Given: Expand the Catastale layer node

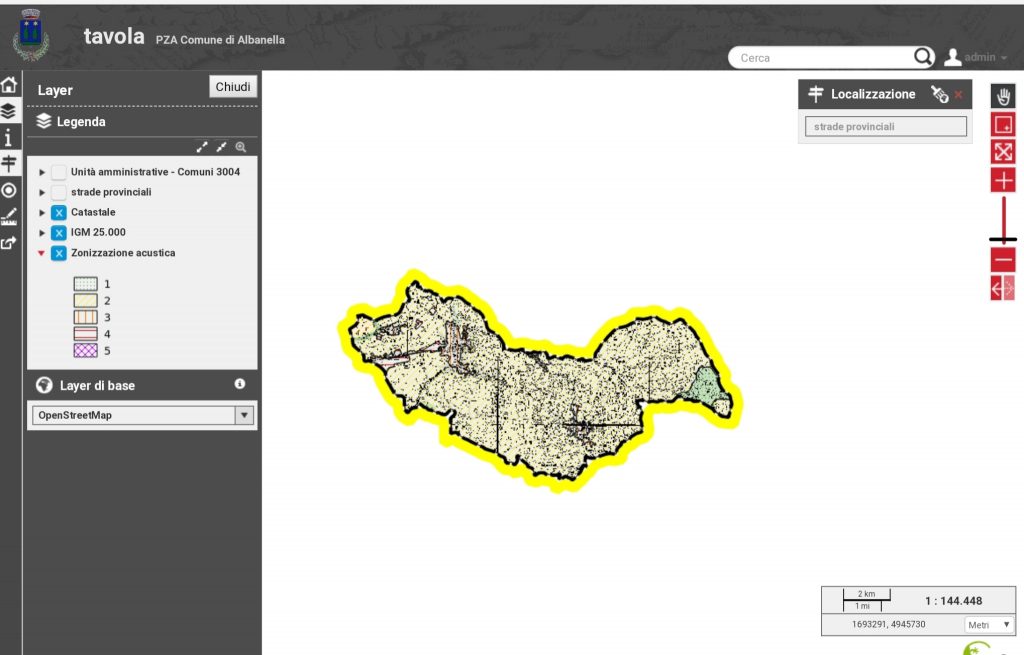Looking at the screenshot, I should tap(42, 213).
